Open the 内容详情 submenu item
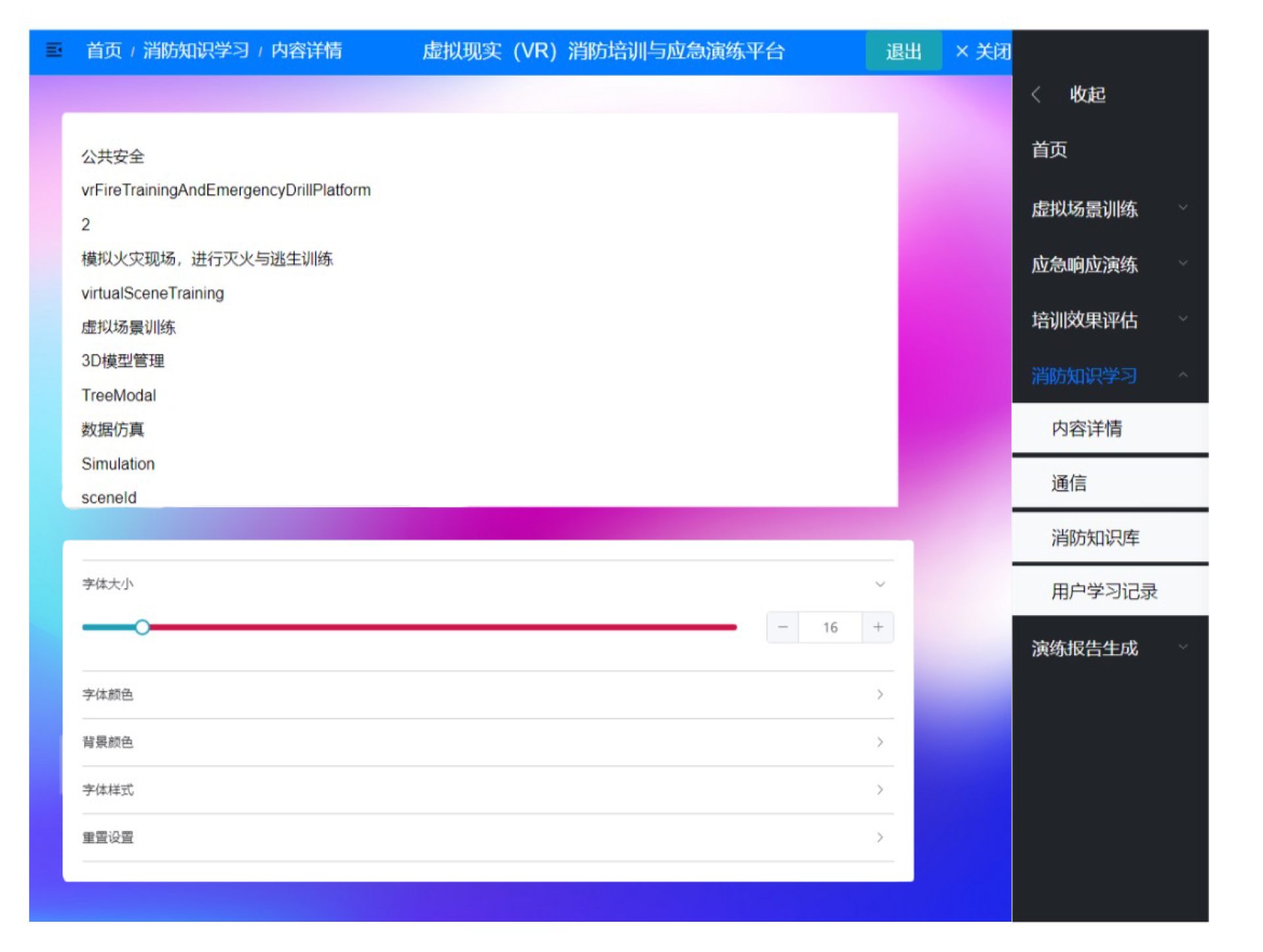 click(1087, 428)
